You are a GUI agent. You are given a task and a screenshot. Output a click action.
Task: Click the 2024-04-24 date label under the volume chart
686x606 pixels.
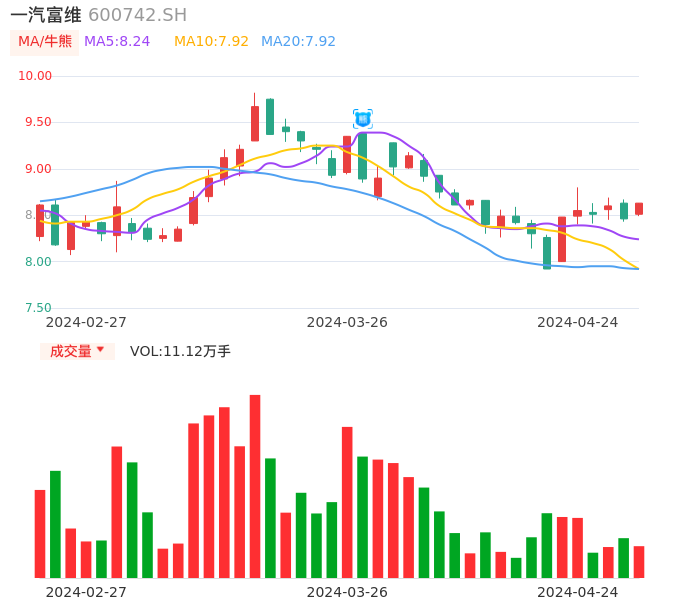pyautogui.click(x=577, y=592)
